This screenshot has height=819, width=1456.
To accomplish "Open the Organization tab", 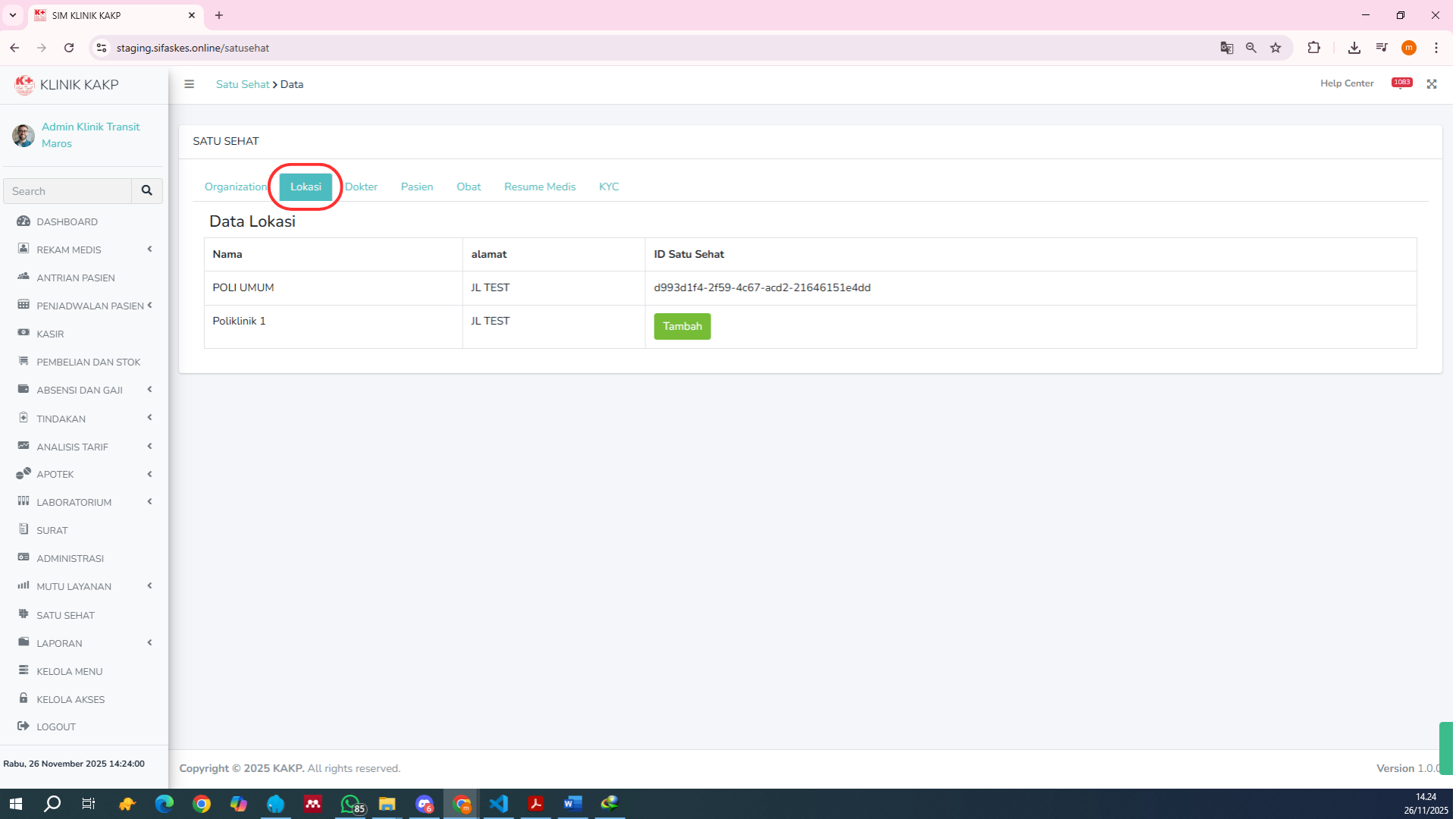I will [235, 187].
